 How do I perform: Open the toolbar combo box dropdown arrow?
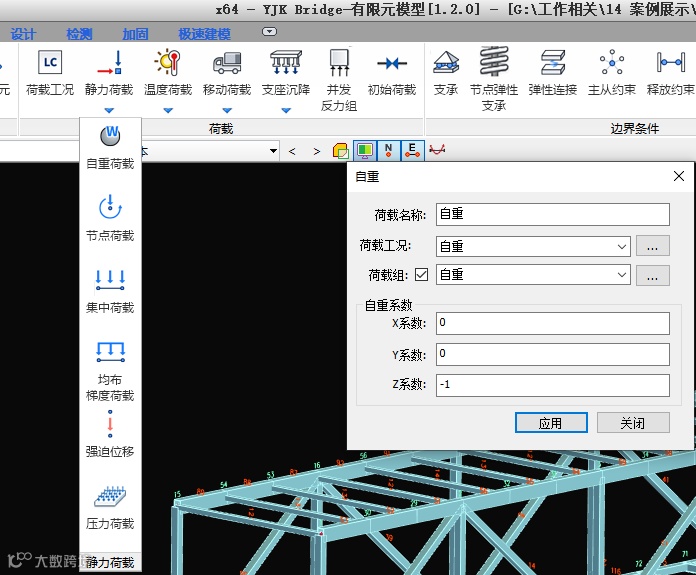[x=273, y=151]
